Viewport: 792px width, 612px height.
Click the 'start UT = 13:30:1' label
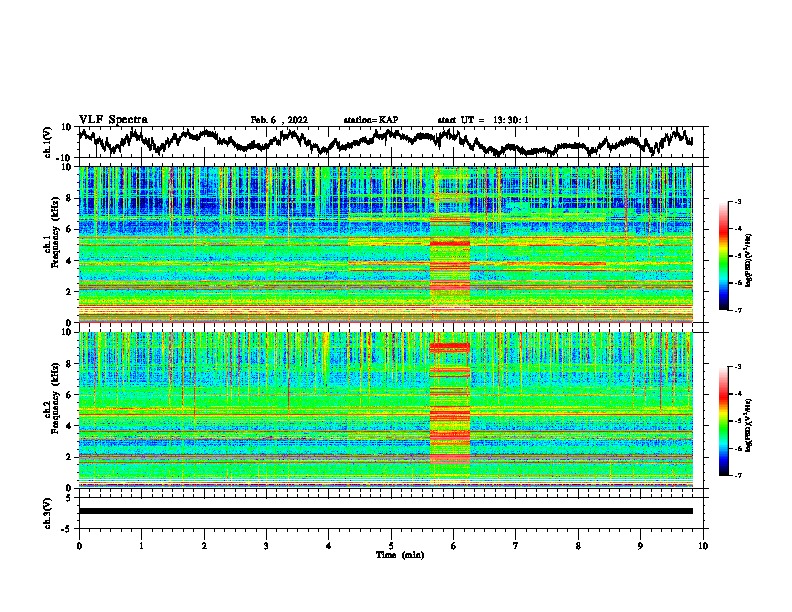483,120
